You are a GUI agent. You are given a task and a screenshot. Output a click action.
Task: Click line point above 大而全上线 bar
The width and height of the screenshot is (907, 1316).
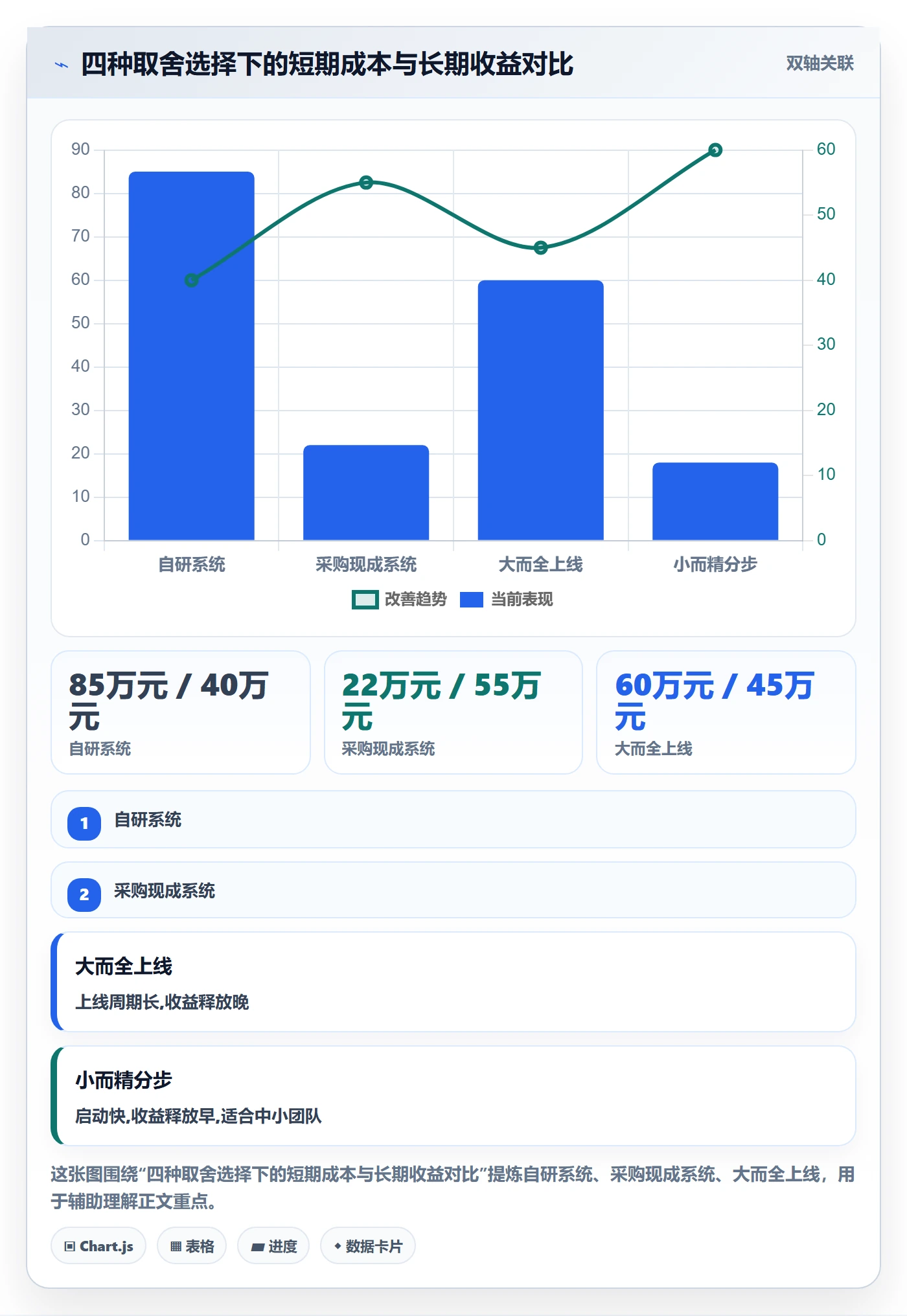[541, 247]
